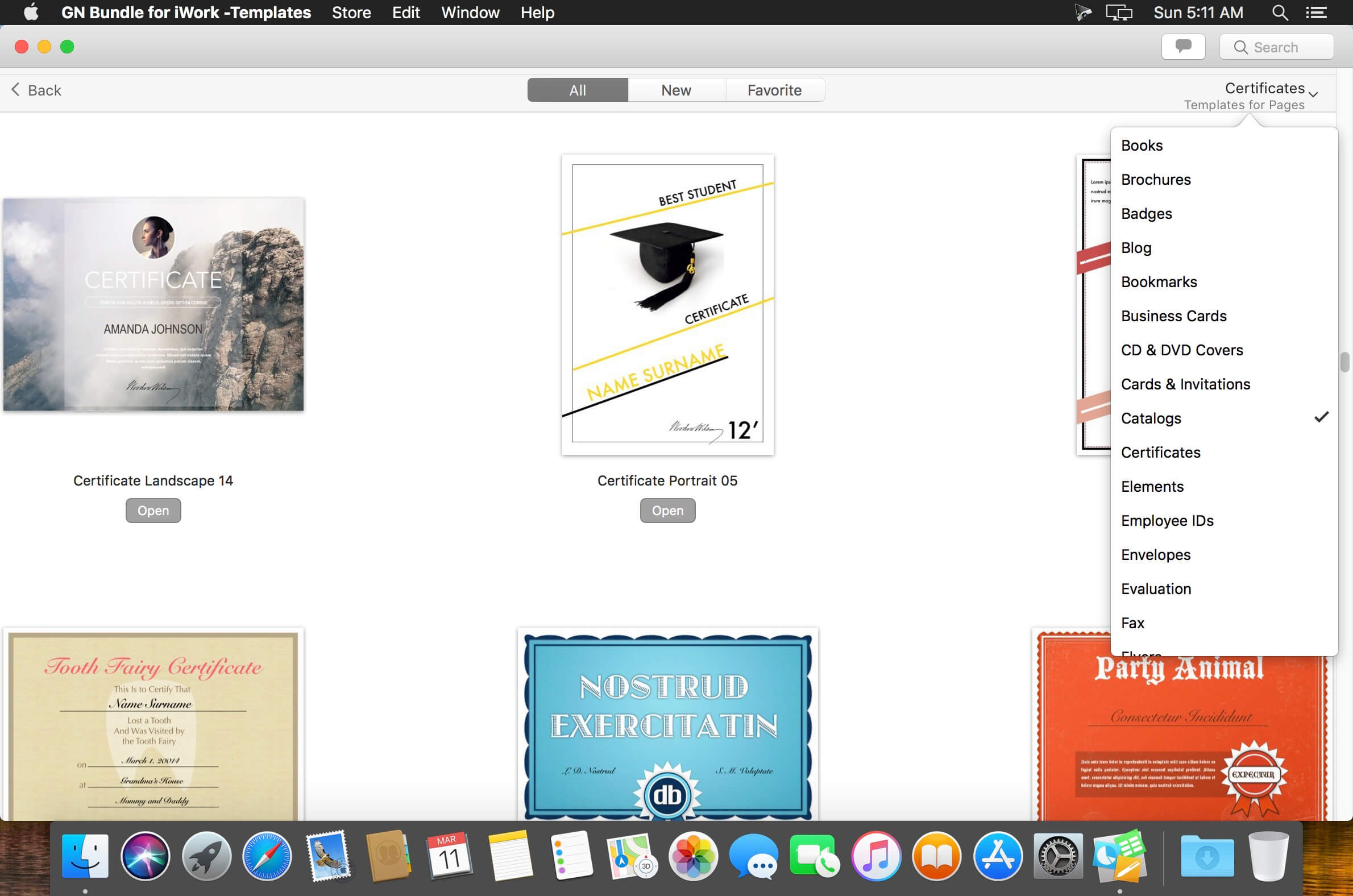1353x896 pixels.
Task: Open Spotlight search in menu bar
Action: 1280,12
